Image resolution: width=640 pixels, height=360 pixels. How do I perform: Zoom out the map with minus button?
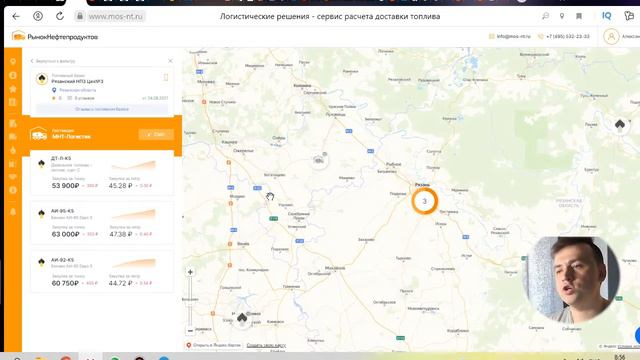click(x=190, y=330)
